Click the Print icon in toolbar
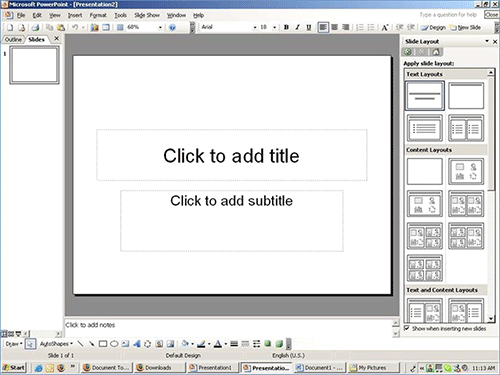This screenshot has height=375, width=500. point(35,28)
